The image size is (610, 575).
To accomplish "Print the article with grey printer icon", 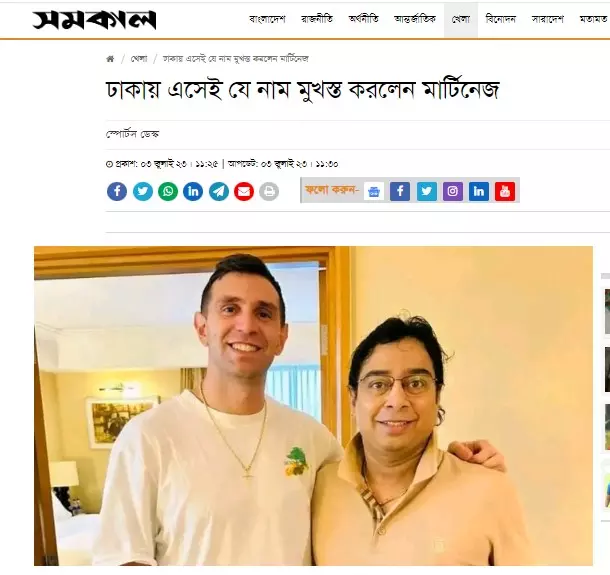I will pos(269,191).
